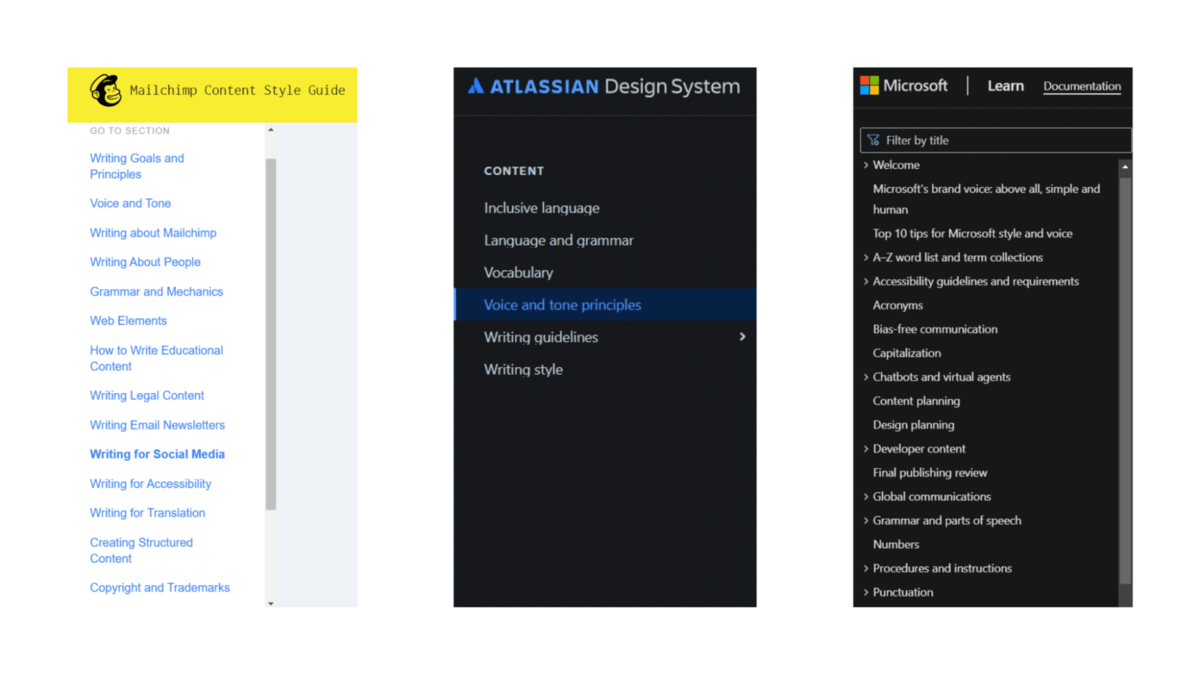Expand the Punctuation chevron

pos(866,592)
